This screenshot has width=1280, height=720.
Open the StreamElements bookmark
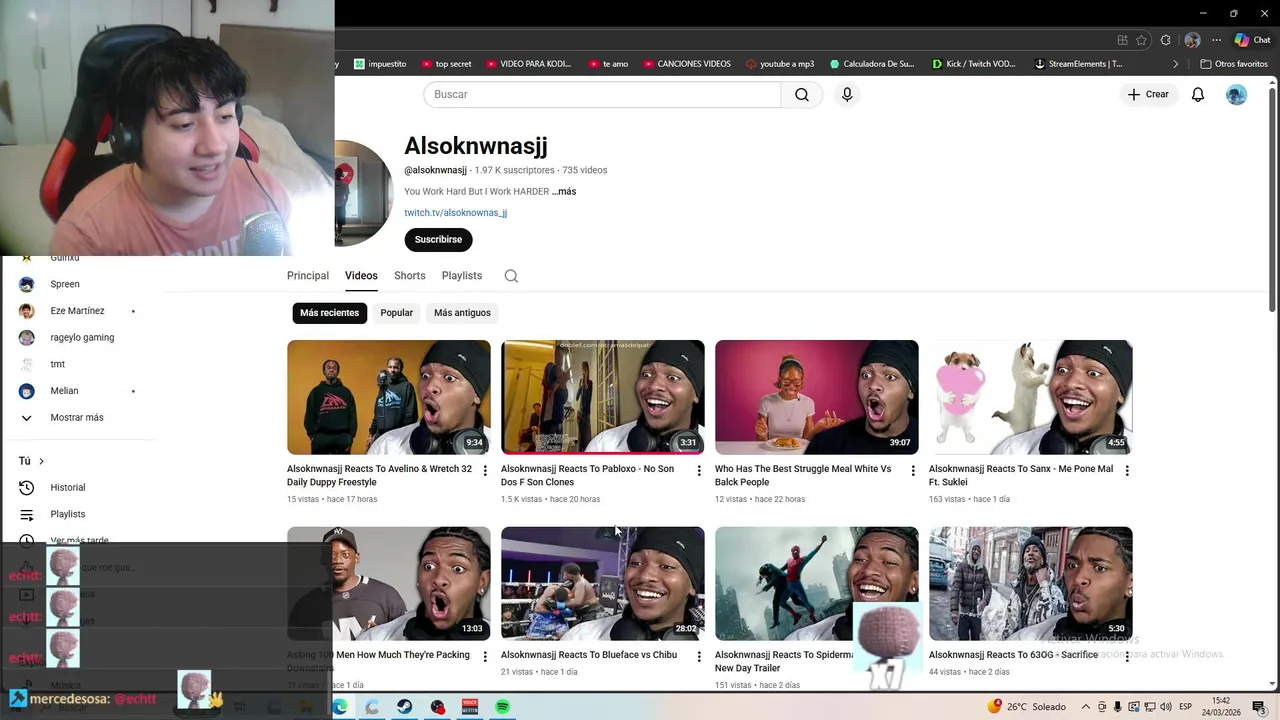[1078, 64]
